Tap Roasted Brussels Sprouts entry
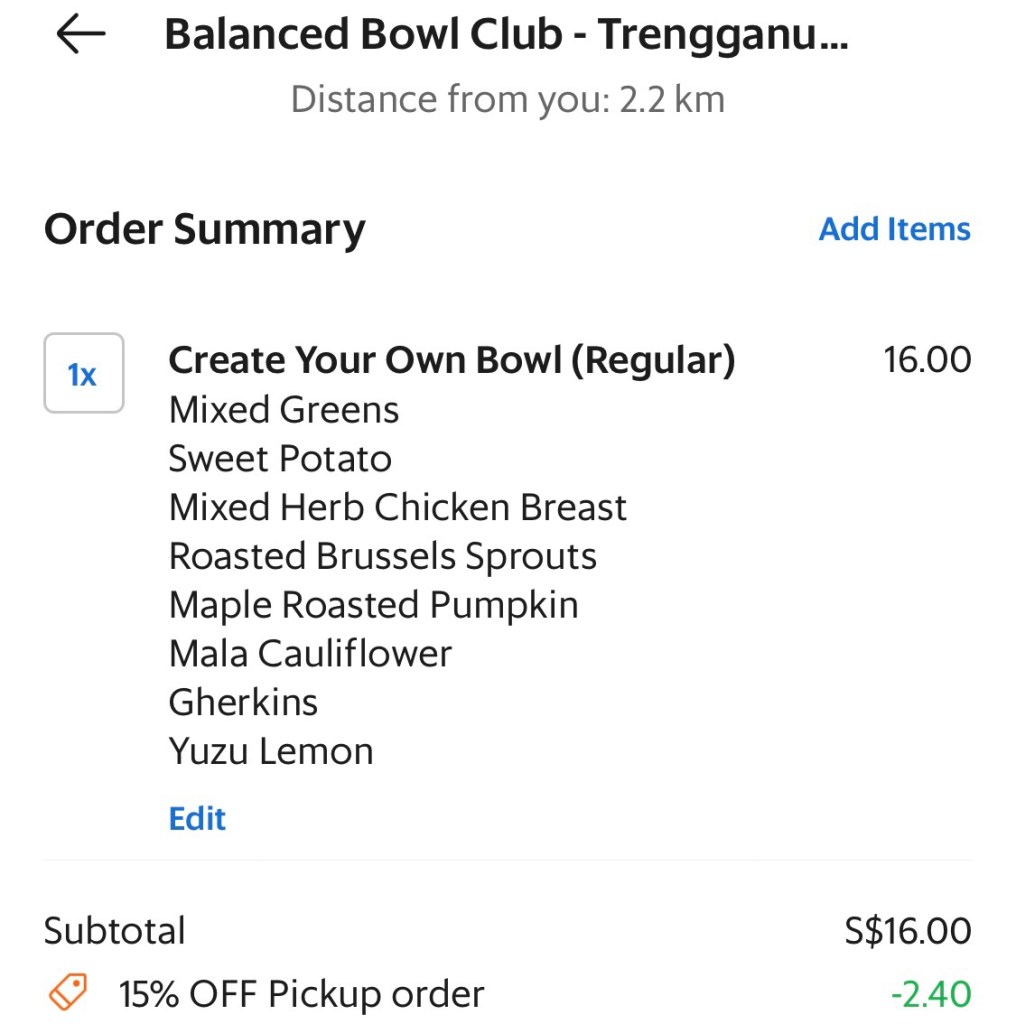Viewport: 1016px width, 1024px height. [382, 557]
